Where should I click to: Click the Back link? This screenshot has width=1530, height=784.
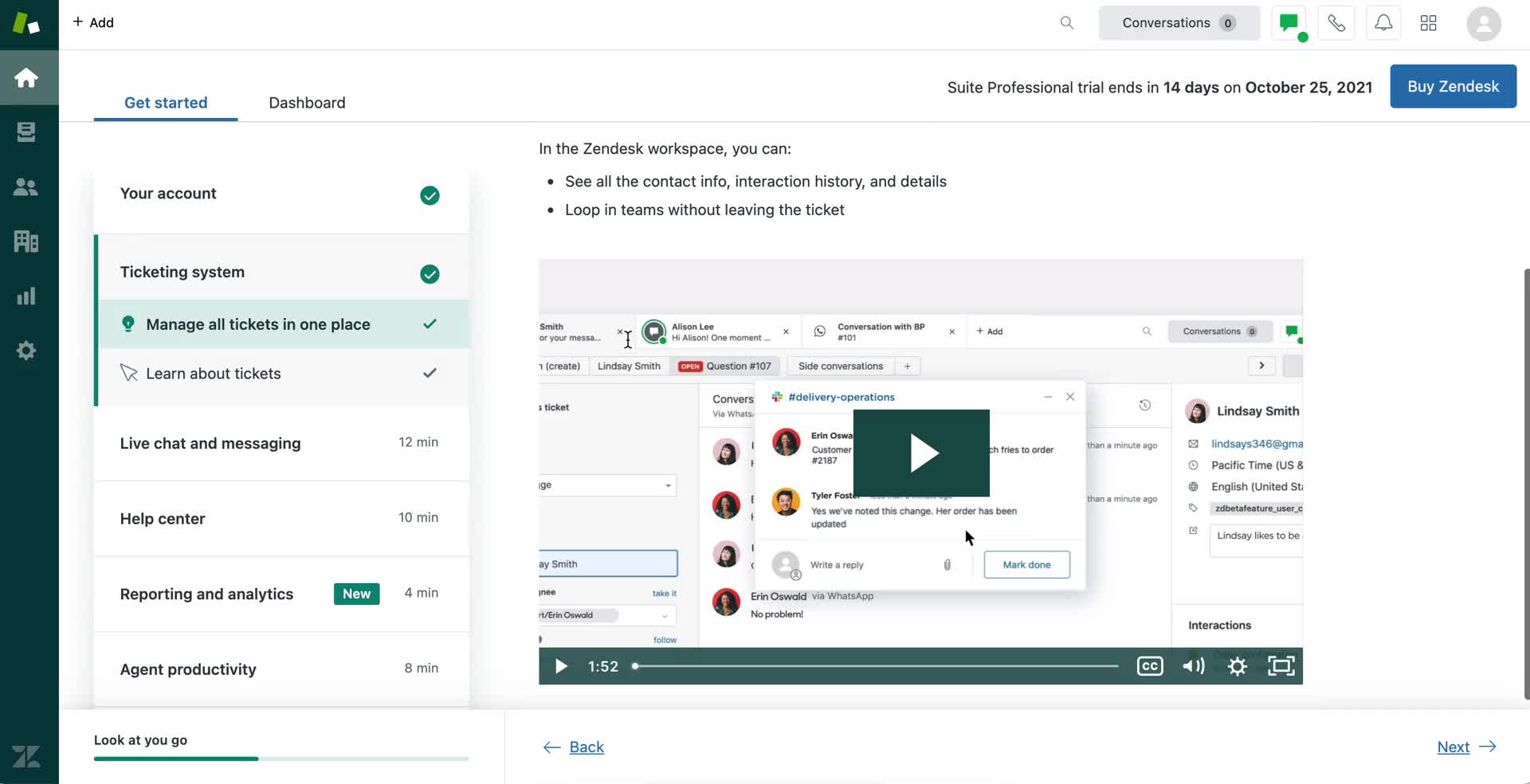[x=586, y=747]
